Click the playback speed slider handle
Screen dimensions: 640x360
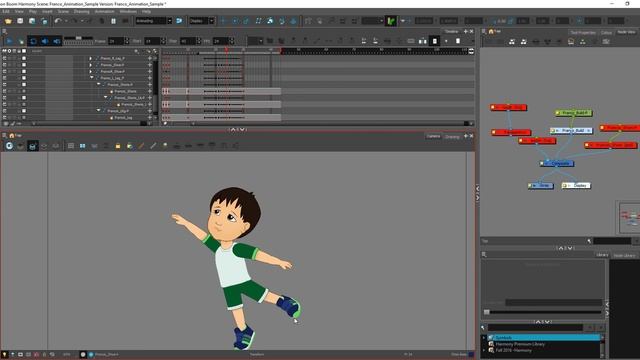(79, 38)
